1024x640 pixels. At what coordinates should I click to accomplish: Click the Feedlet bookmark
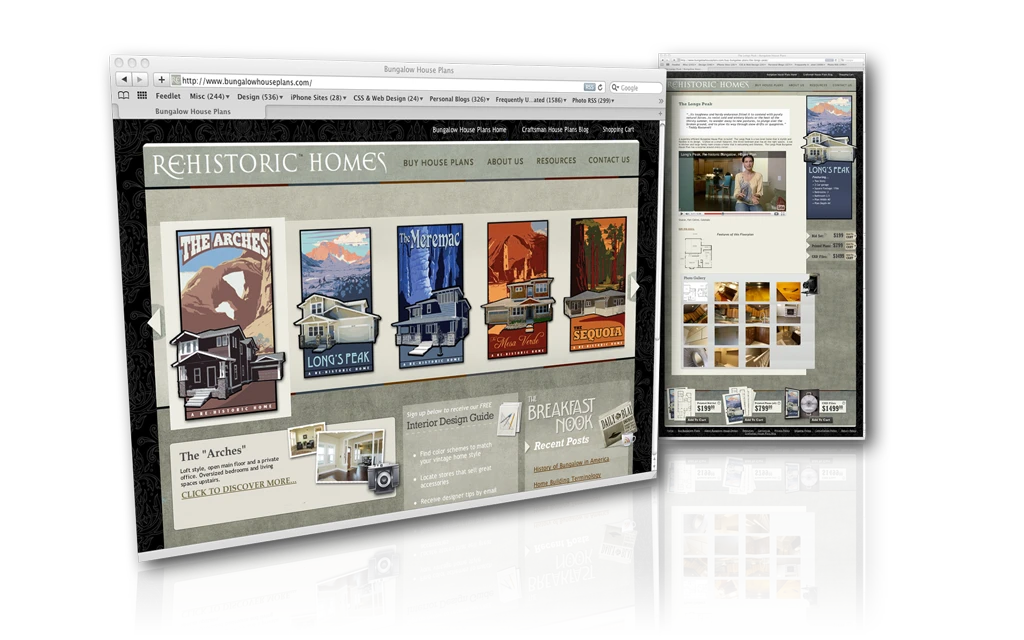click(168, 96)
